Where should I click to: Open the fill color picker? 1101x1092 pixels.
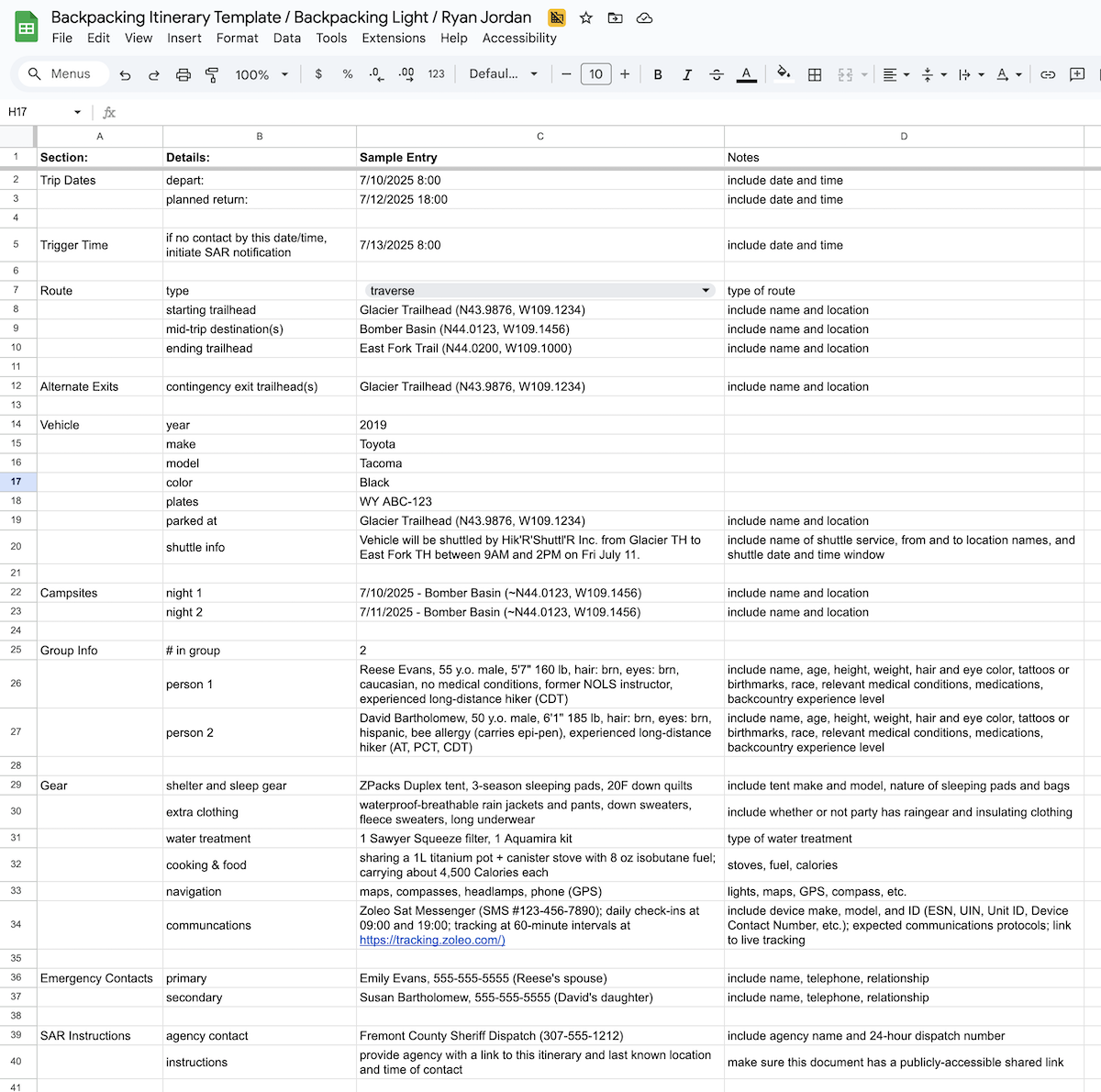[784, 74]
